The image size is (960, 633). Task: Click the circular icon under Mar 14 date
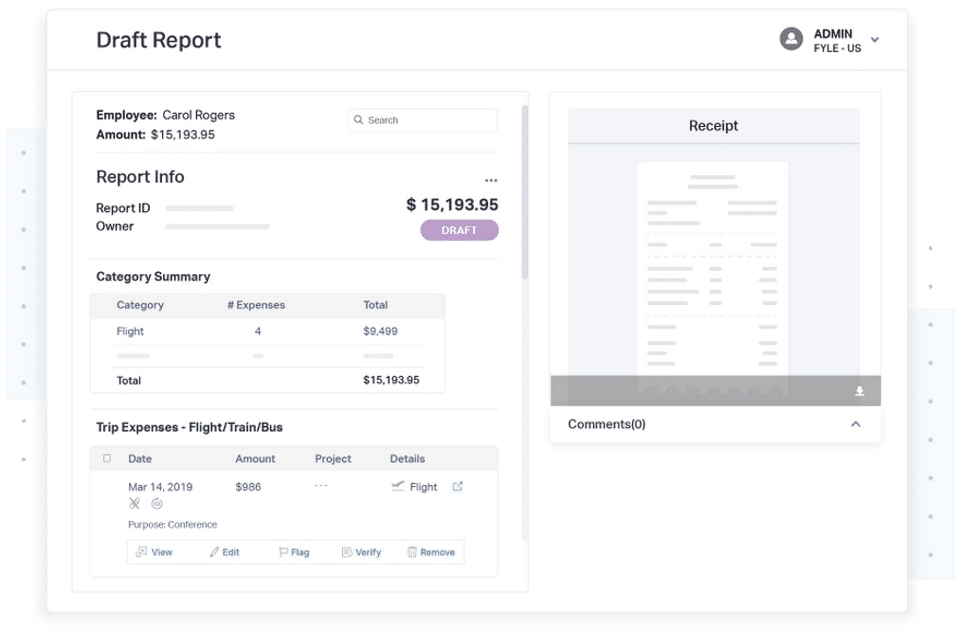click(157, 504)
